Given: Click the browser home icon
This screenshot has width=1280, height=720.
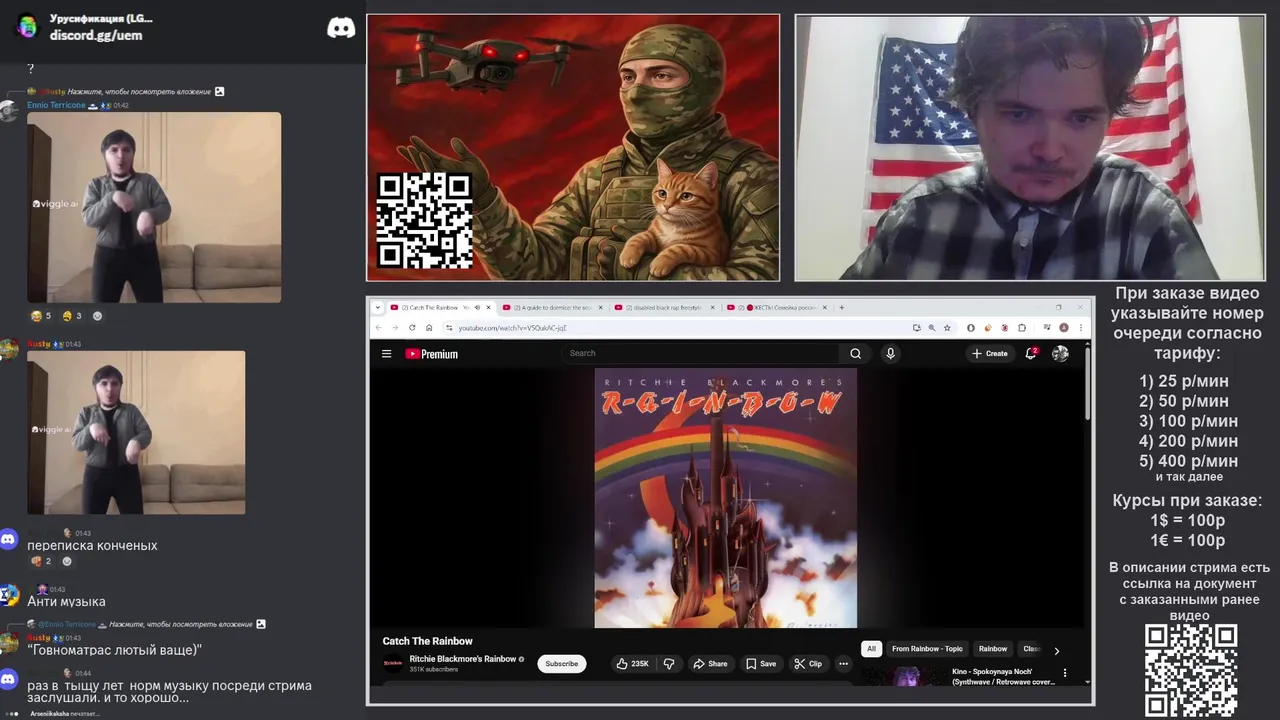Looking at the screenshot, I should pyautogui.click(x=429, y=328).
